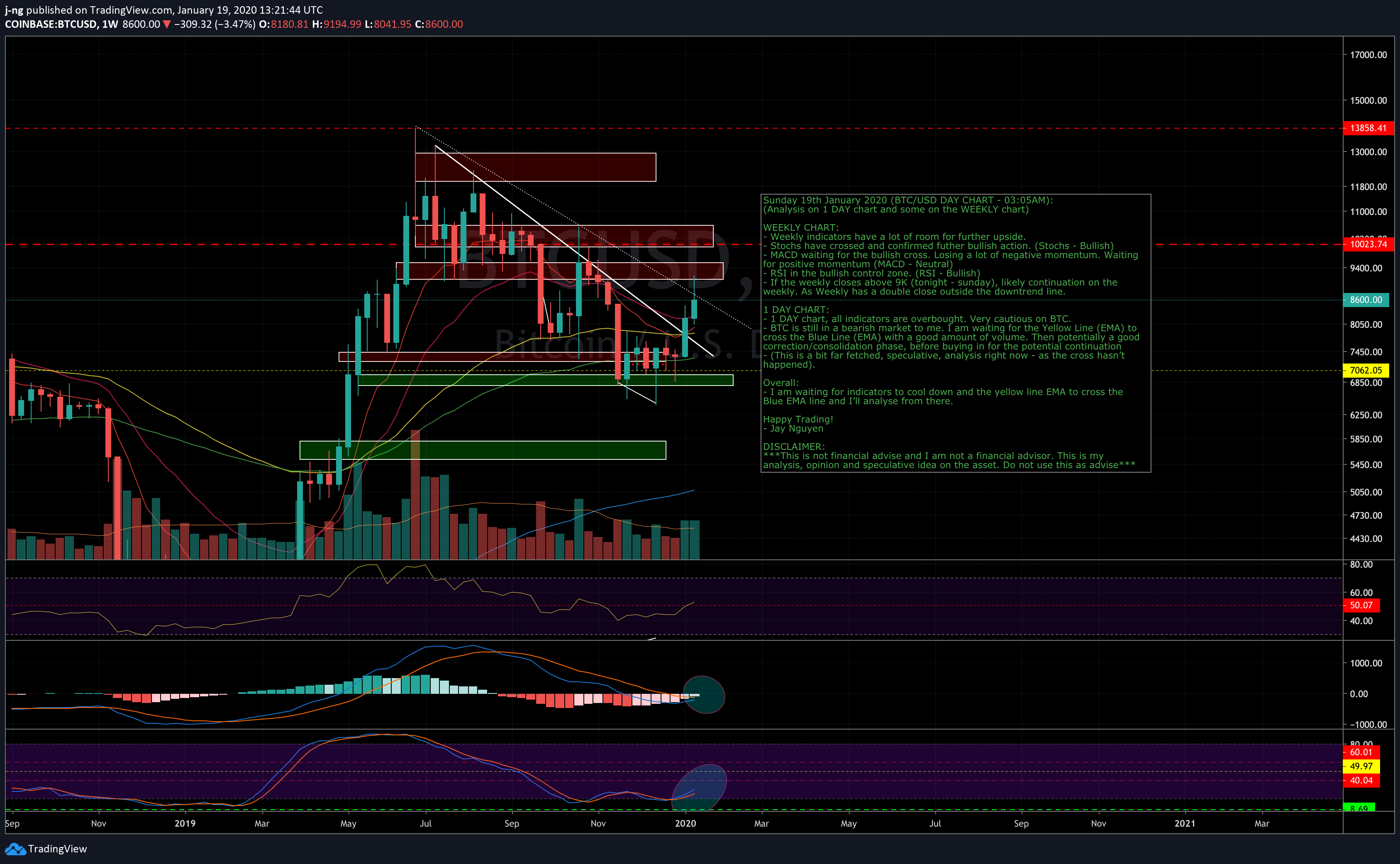Click the high value H:9194.99
The width and height of the screenshot is (1400, 864).
pos(337,24)
